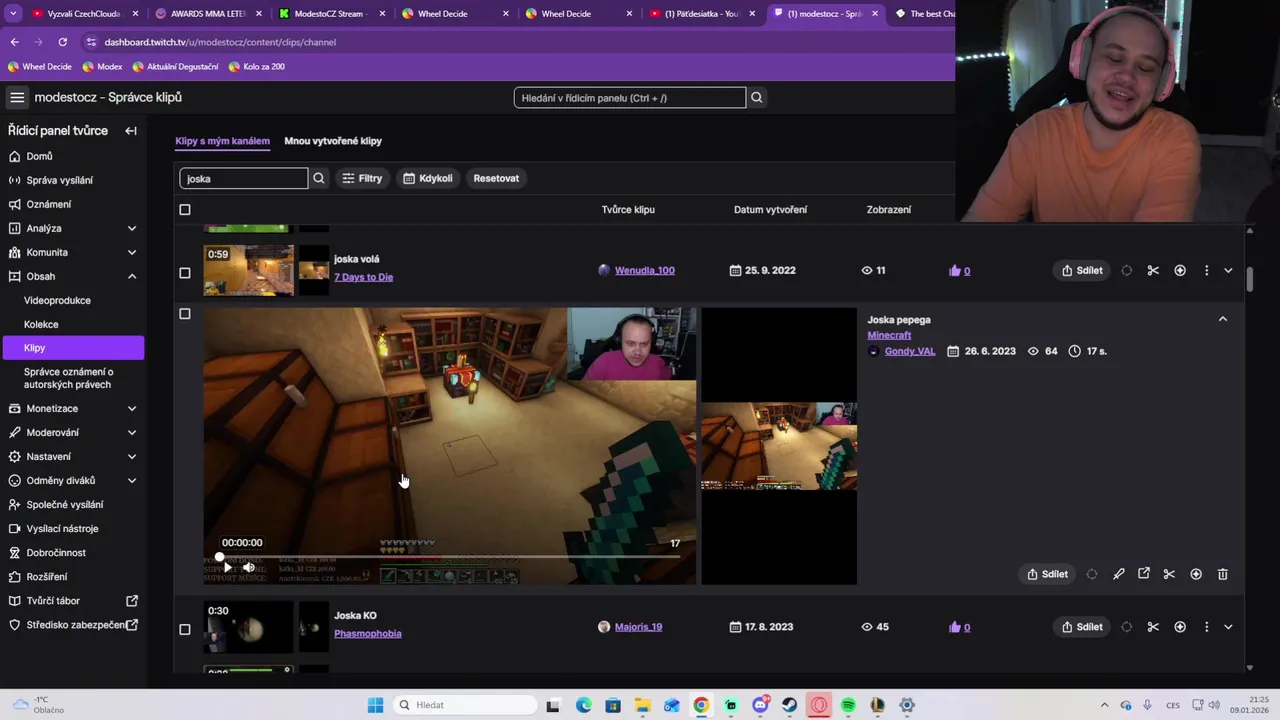
Task: Expand the Monetizace sidebar section
Action: click(131, 408)
